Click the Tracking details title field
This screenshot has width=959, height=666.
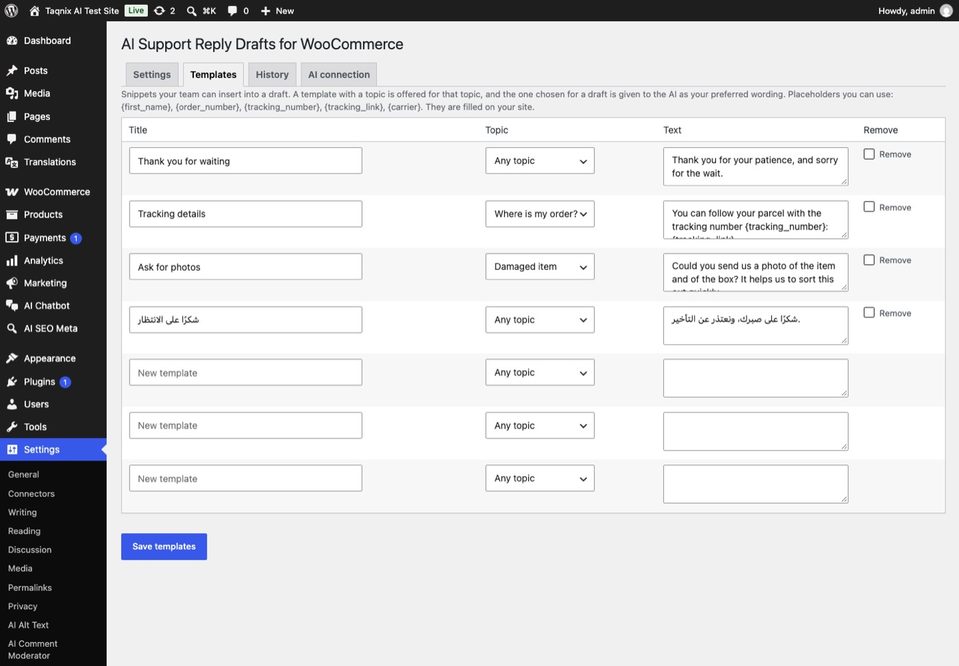tap(245, 214)
